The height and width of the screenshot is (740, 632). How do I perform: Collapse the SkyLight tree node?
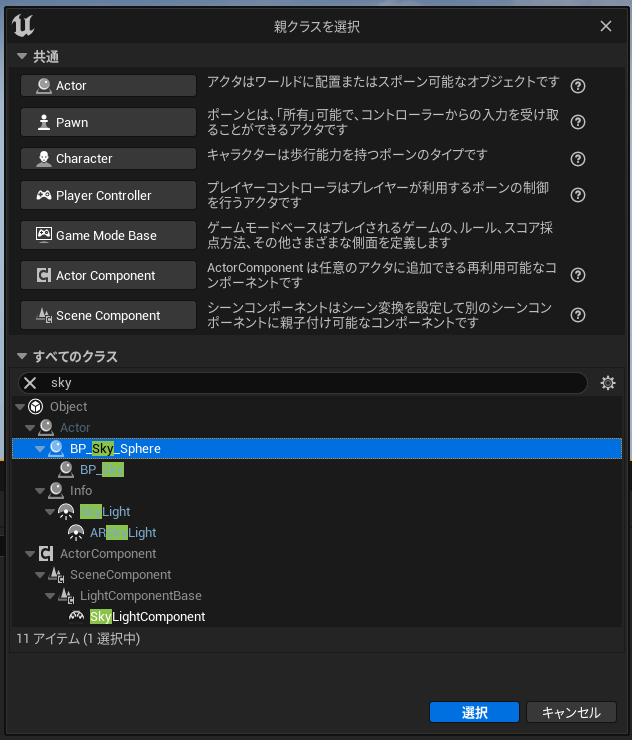50,512
